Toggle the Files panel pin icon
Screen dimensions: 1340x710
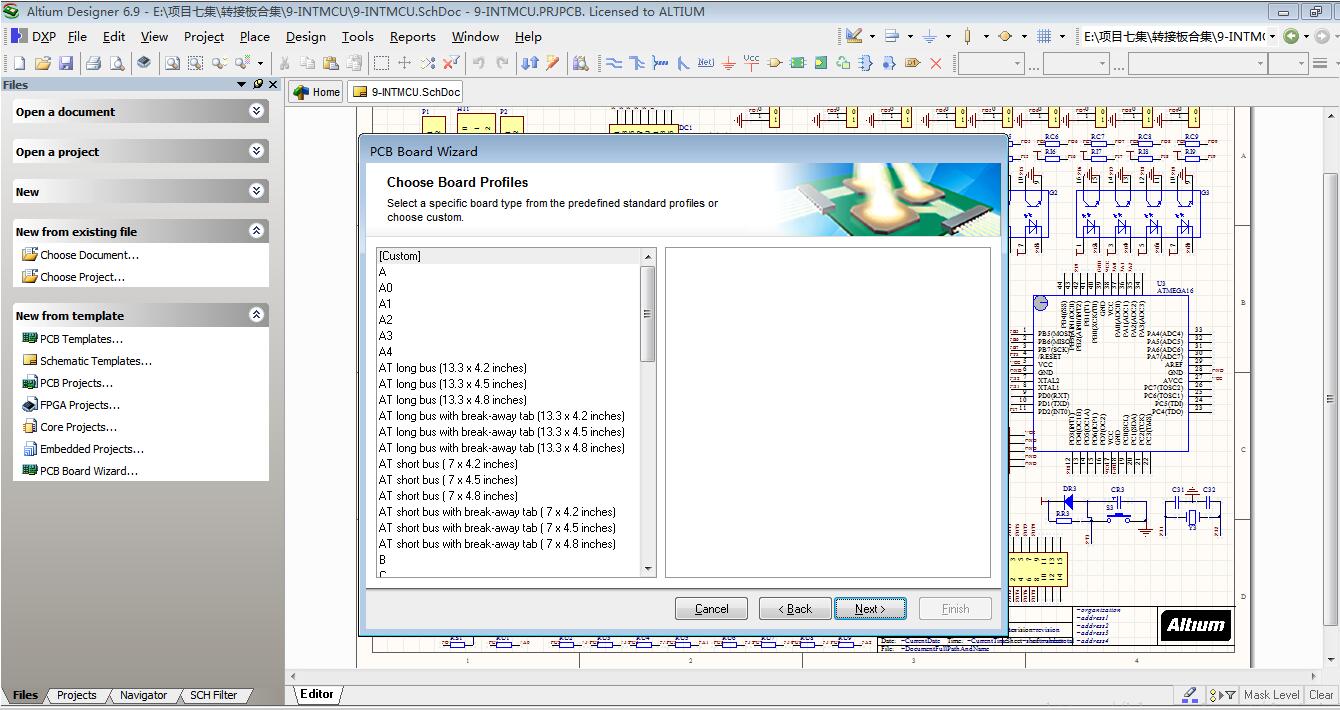(x=258, y=85)
